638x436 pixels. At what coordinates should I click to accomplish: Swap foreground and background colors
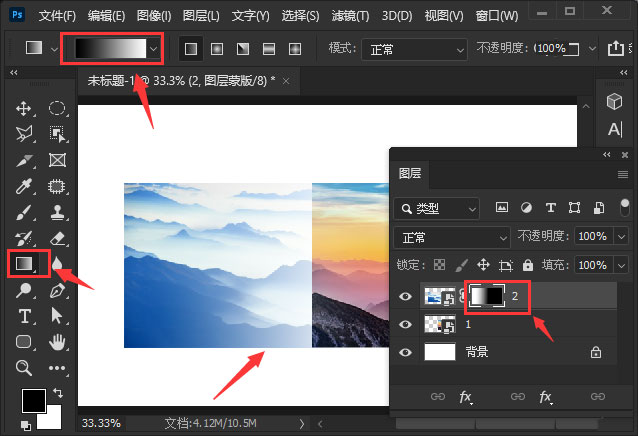pos(58,393)
